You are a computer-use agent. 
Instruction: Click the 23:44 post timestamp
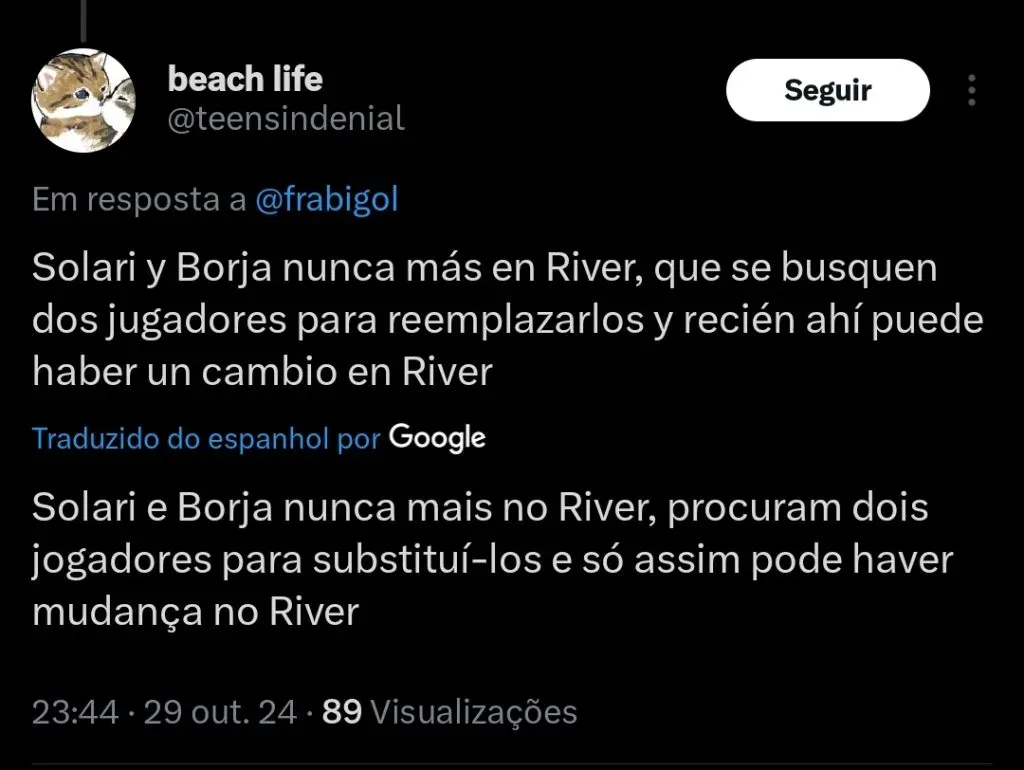76,712
